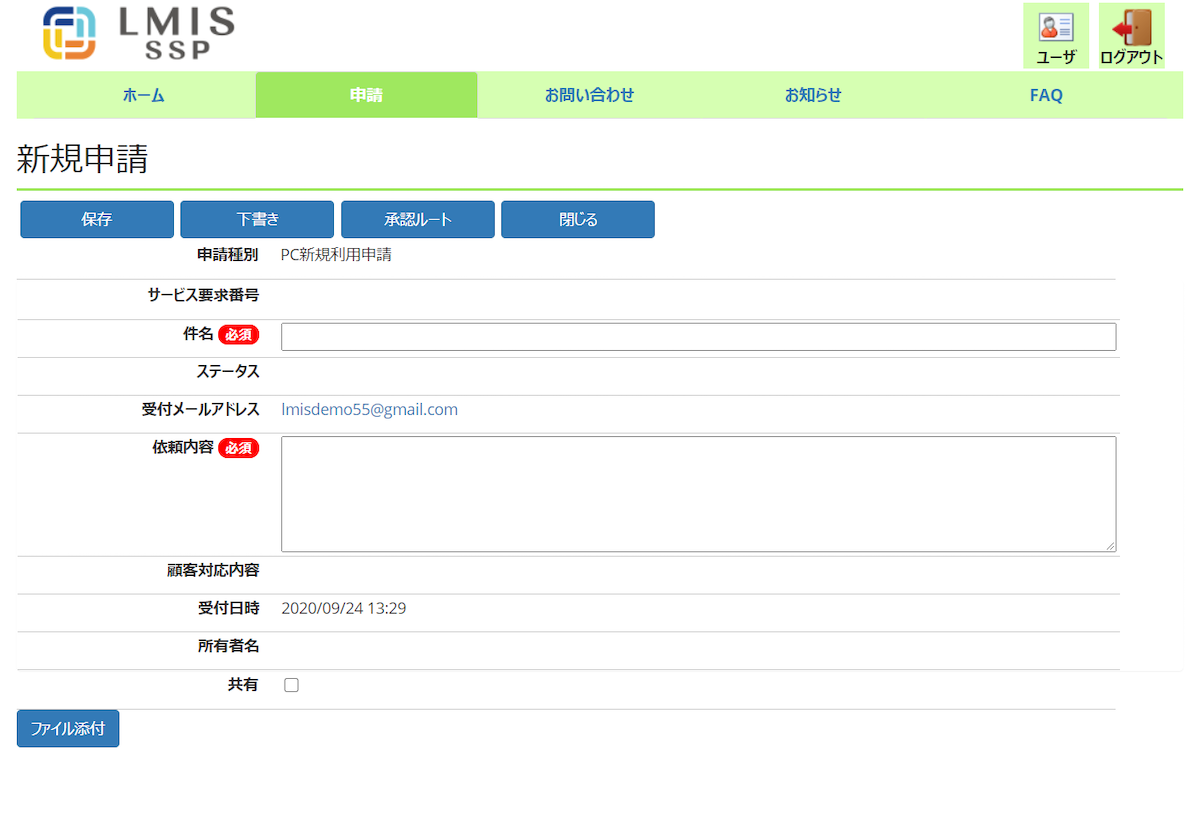Click the 所有者名 label
This screenshot has width=1200, height=824.
pos(228,646)
